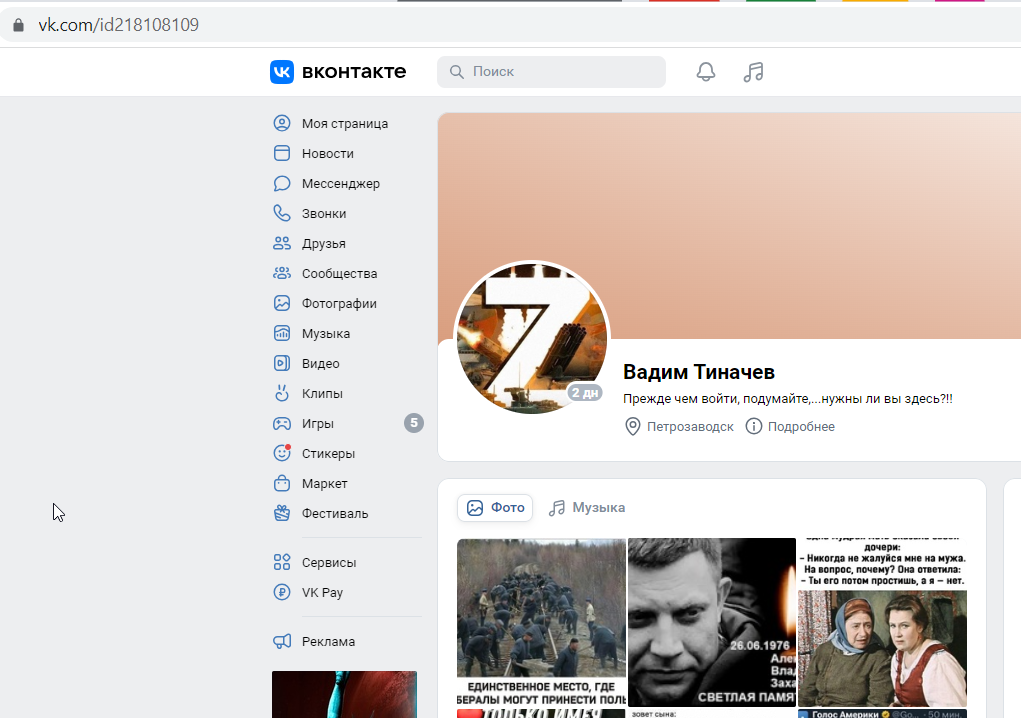Click the 2 дн badge on the avatar
The height and width of the screenshot is (718, 1021).
(585, 393)
